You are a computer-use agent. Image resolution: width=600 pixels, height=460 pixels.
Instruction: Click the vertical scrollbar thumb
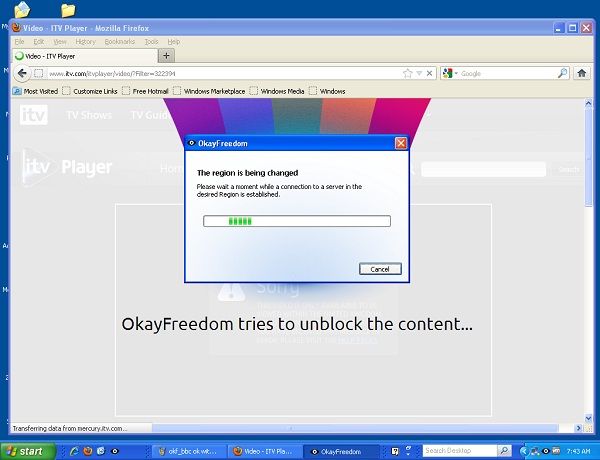coord(589,157)
